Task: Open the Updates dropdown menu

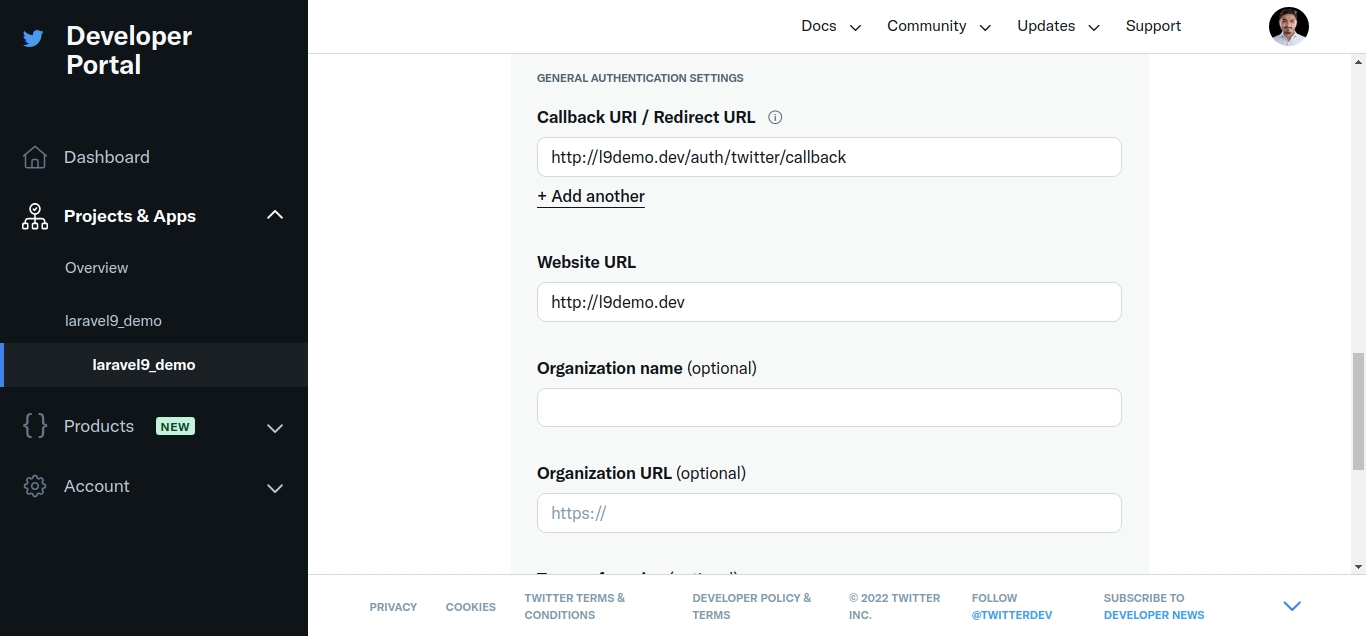Action: 1057,26
